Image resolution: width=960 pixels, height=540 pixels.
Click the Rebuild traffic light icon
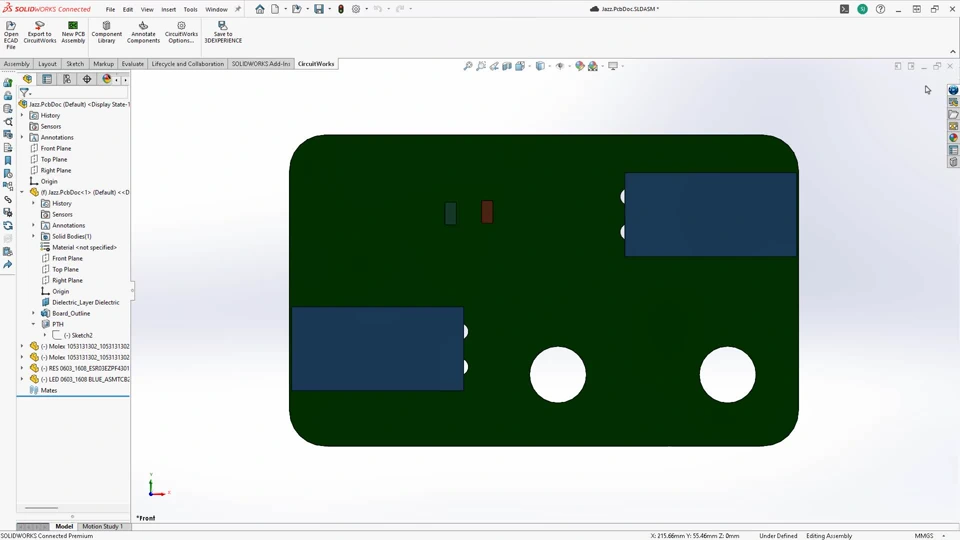point(341,9)
